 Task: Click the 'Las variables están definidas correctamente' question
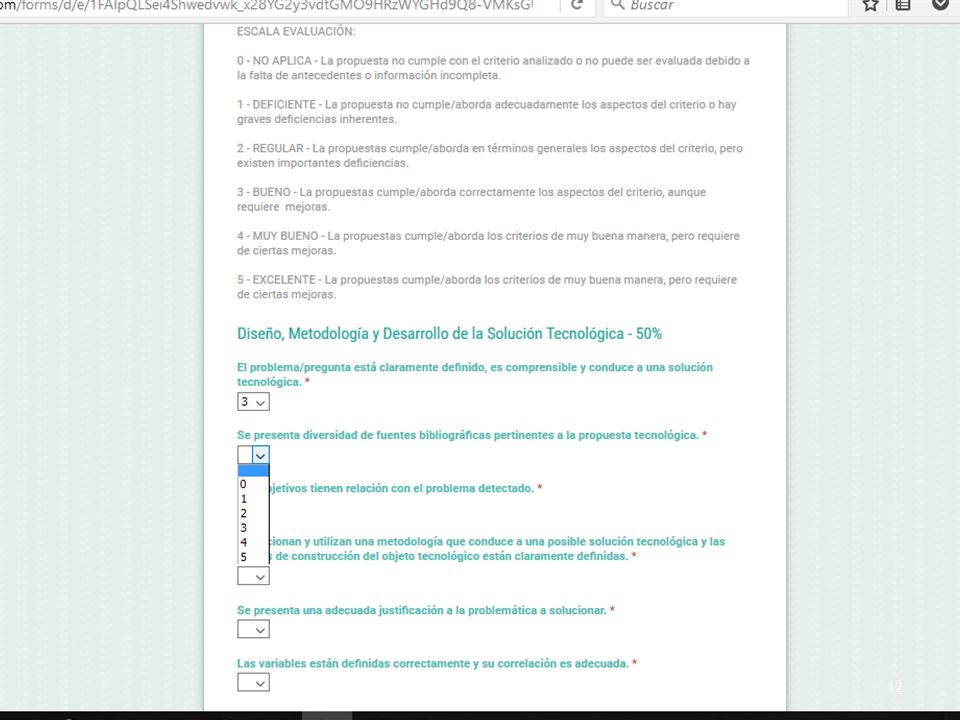tap(437, 664)
